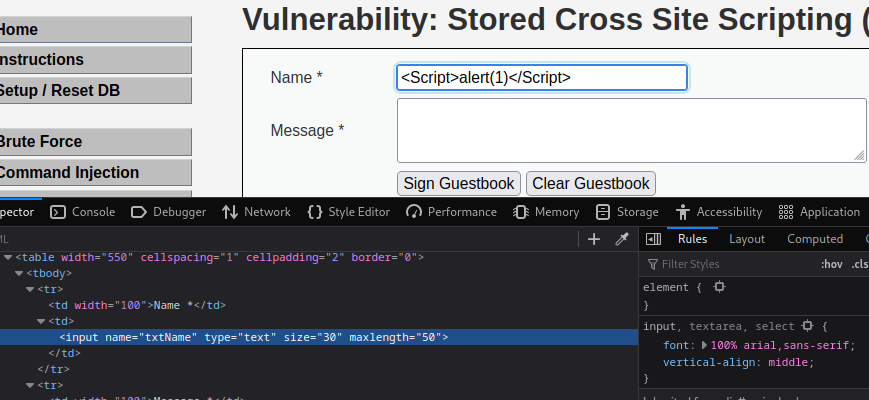Open Command Injection in the sidebar
This screenshot has width=869, height=400.
click(x=70, y=173)
